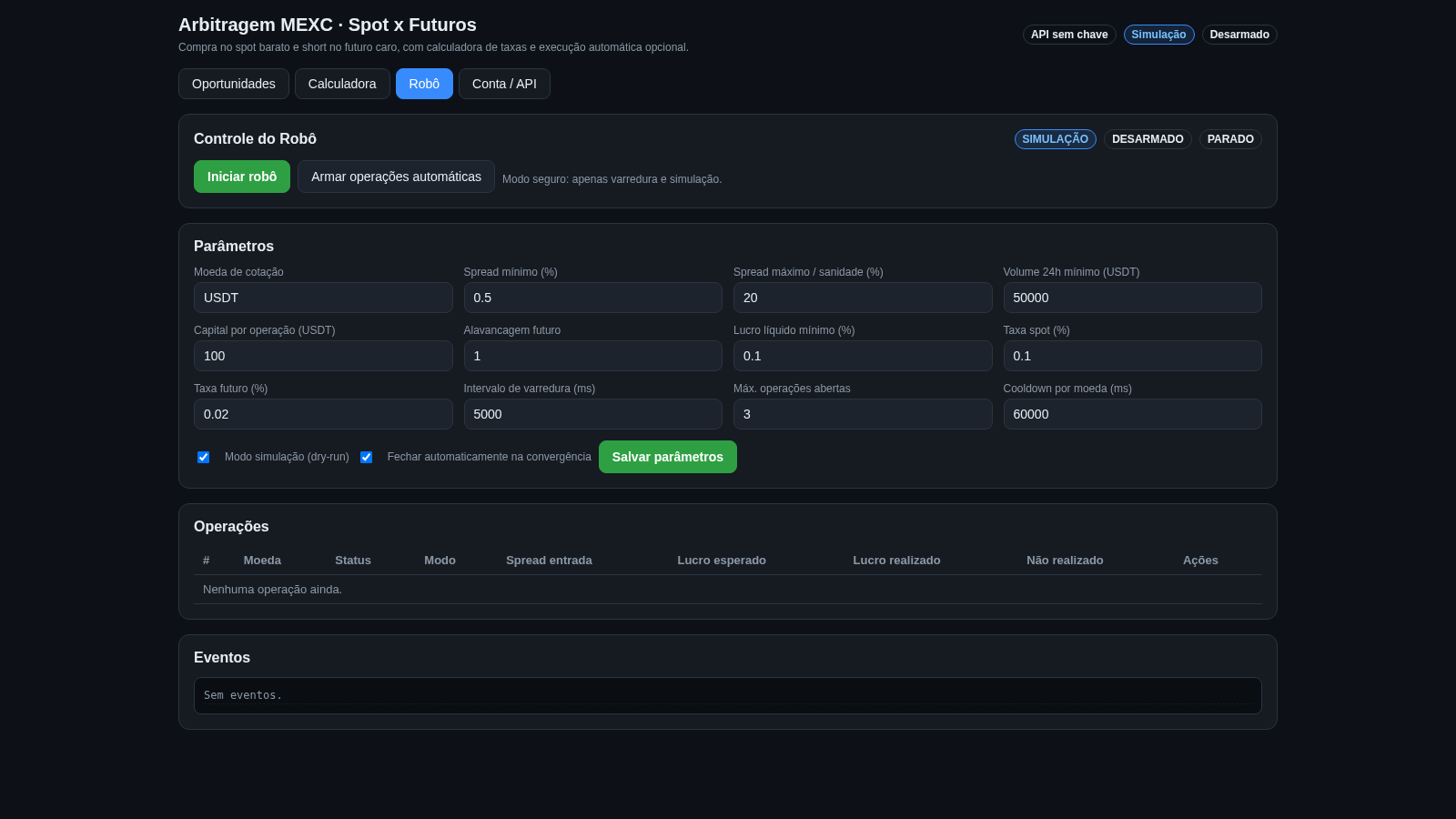Click the Não realizado column header
1456x819 pixels.
tap(1065, 561)
